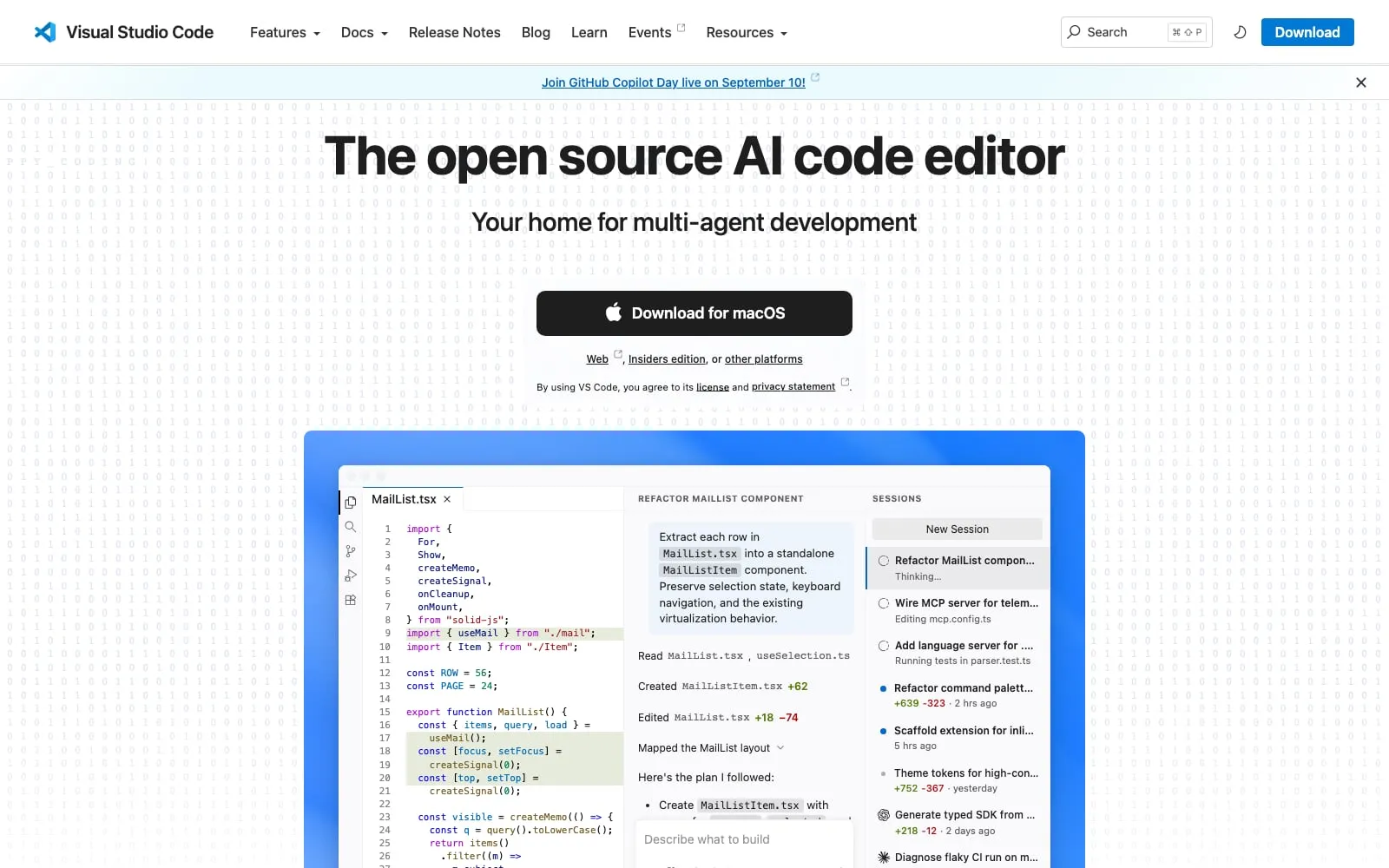Open the Source Control icon in editor sidebar
This screenshot has width=1389, height=868.
(x=351, y=551)
